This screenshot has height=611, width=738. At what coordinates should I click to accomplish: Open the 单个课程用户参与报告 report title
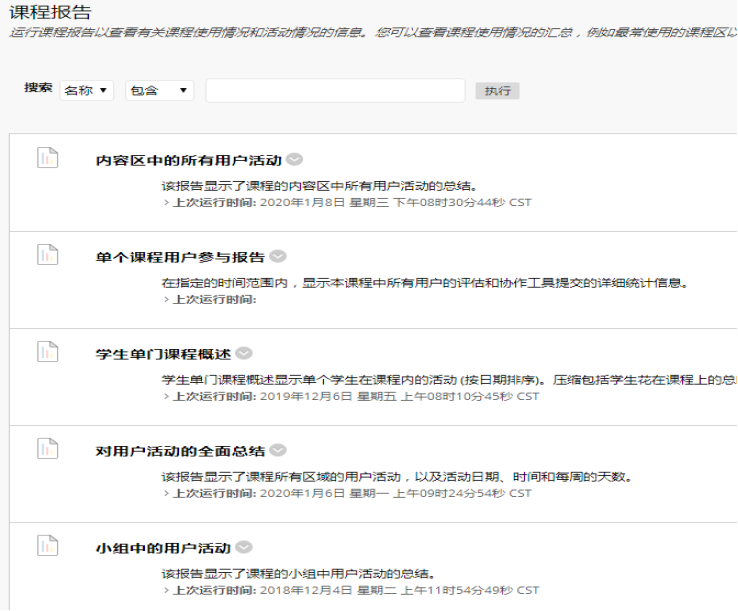(180, 257)
